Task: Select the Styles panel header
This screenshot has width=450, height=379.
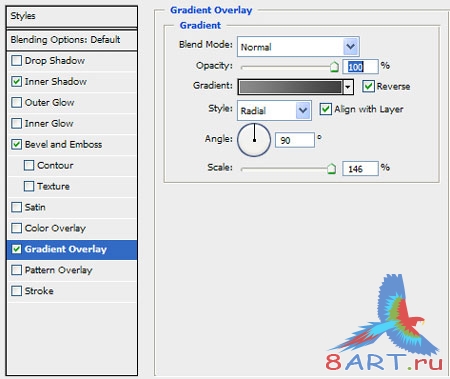Action: [72, 16]
